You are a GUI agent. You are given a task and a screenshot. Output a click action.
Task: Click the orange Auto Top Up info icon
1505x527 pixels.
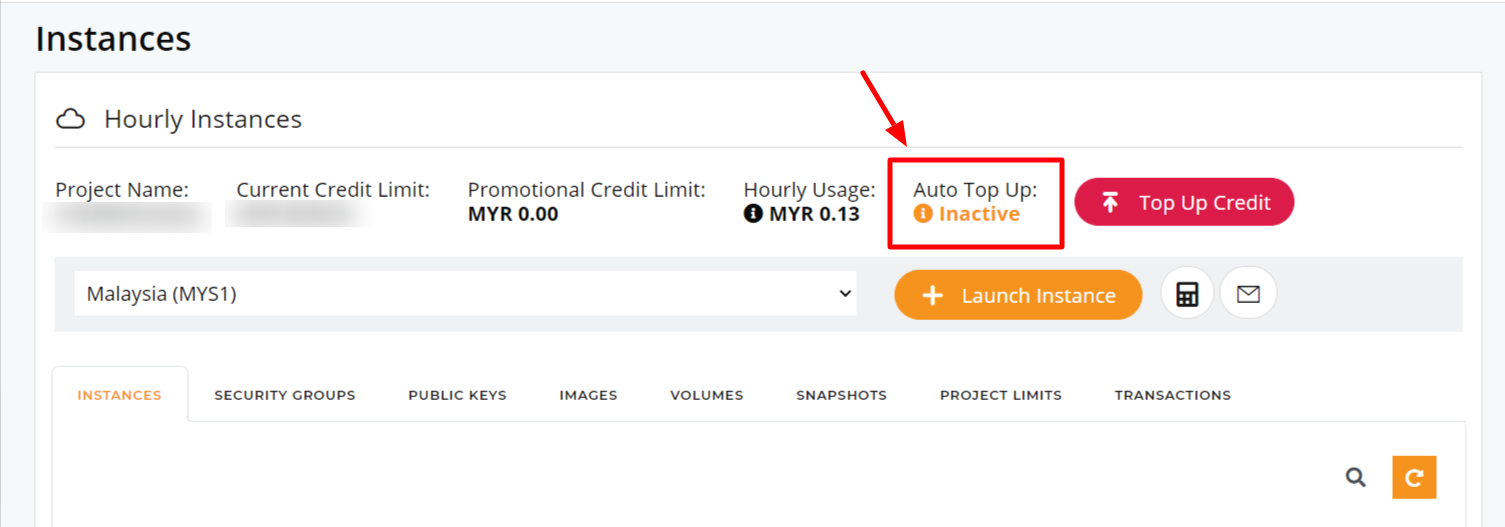point(923,214)
